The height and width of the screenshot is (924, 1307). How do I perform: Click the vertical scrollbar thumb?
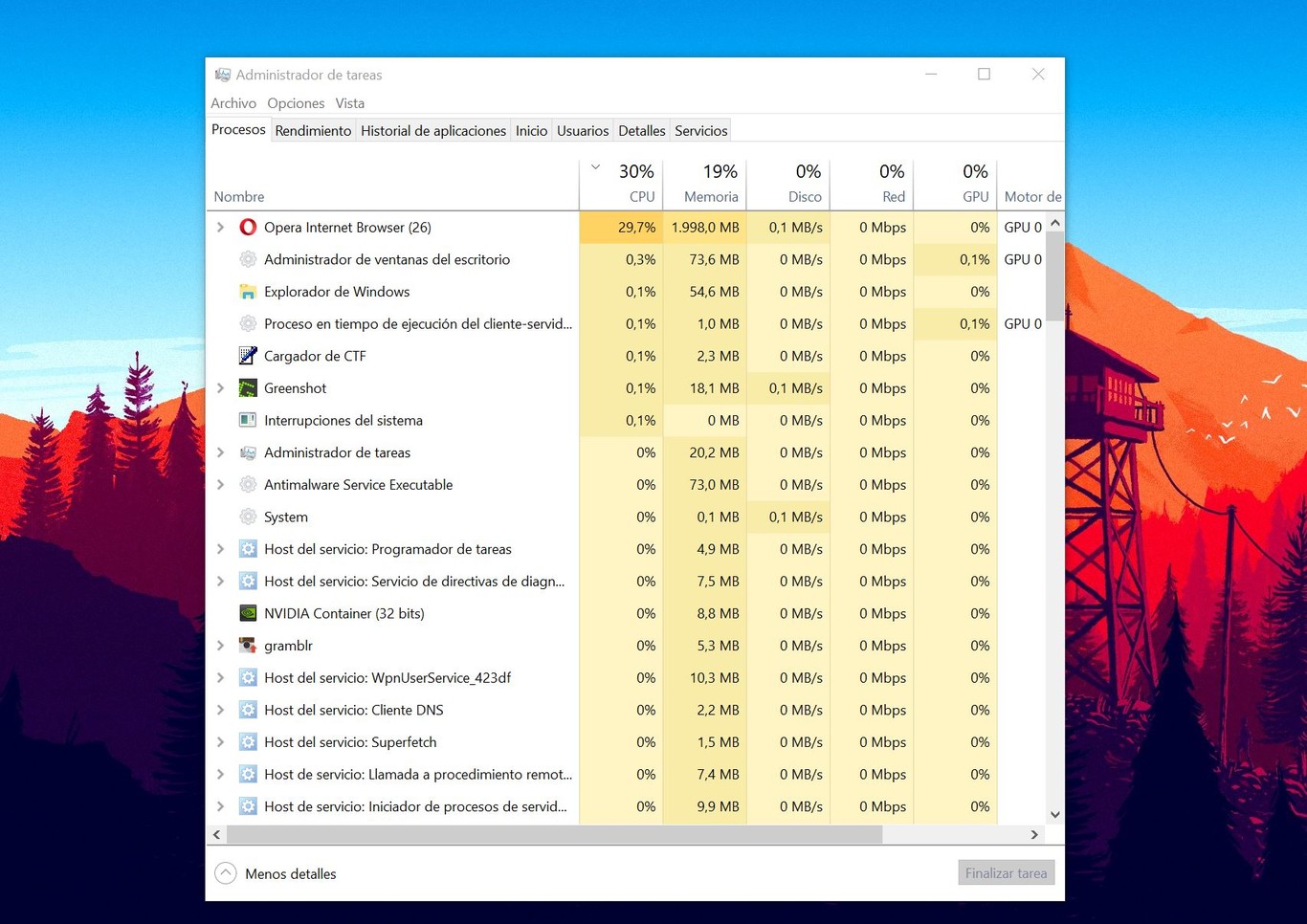(1055, 276)
